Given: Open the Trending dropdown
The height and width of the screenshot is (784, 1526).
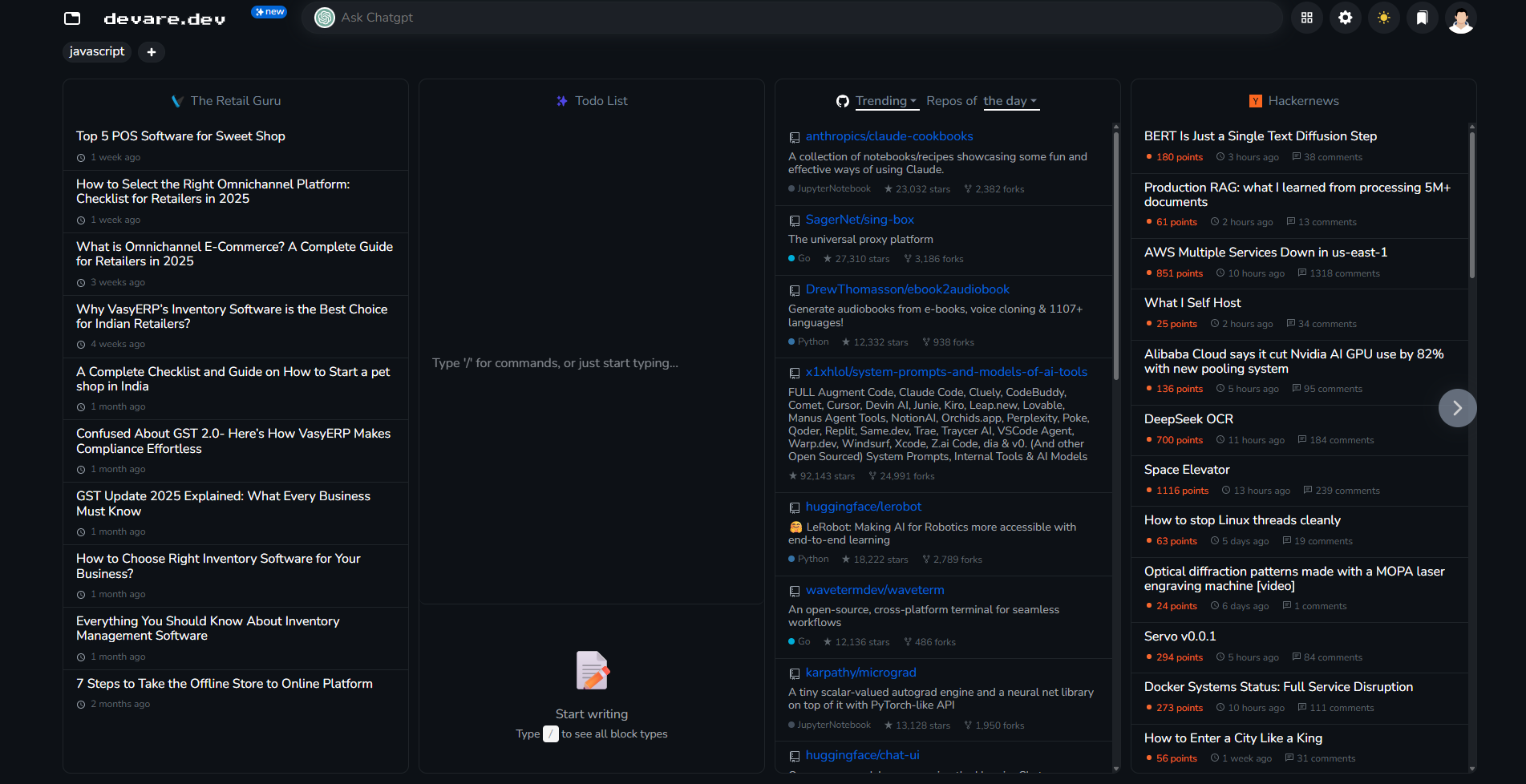Looking at the screenshot, I should (886, 101).
